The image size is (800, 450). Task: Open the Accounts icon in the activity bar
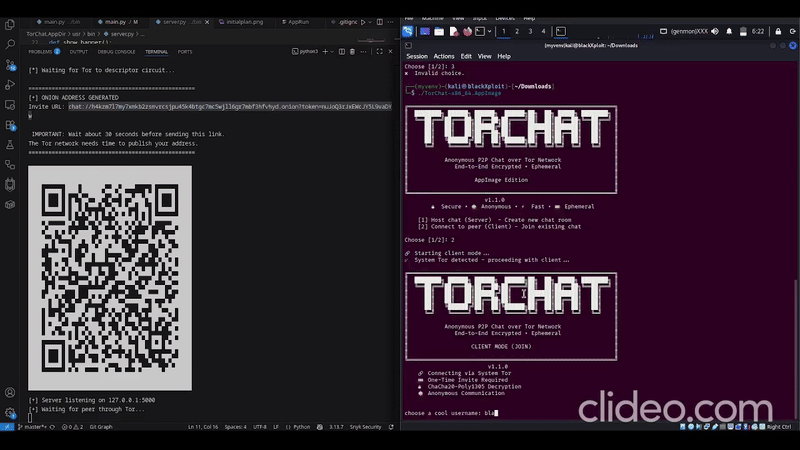click(10, 392)
